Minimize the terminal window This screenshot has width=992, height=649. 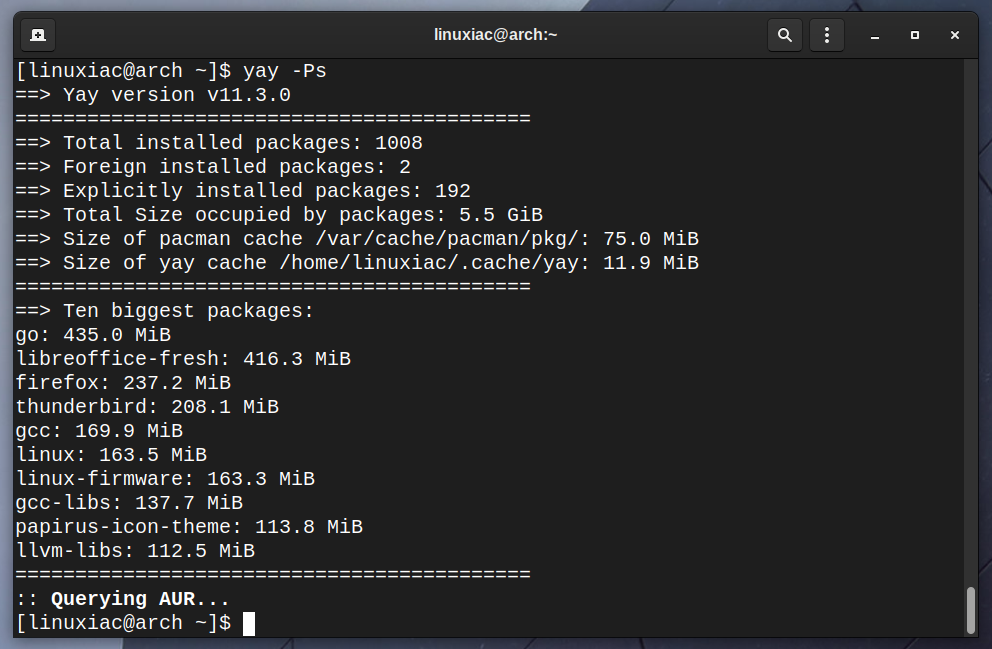click(x=875, y=35)
